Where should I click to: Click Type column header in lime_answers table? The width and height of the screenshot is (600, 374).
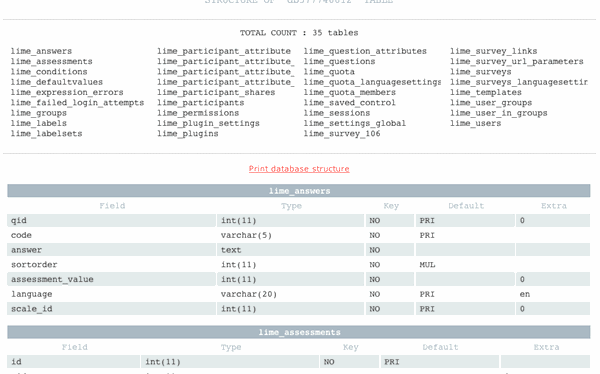pos(291,206)
